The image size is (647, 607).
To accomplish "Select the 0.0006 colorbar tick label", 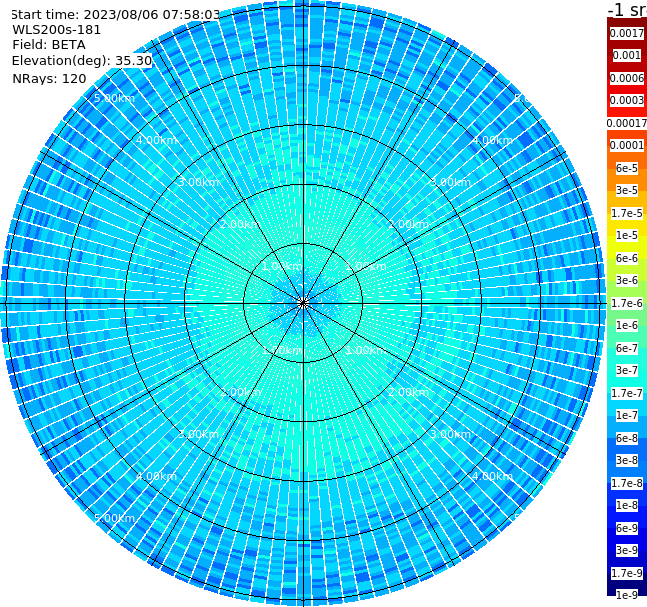I will pyautogui.click(x=627, y=78).
